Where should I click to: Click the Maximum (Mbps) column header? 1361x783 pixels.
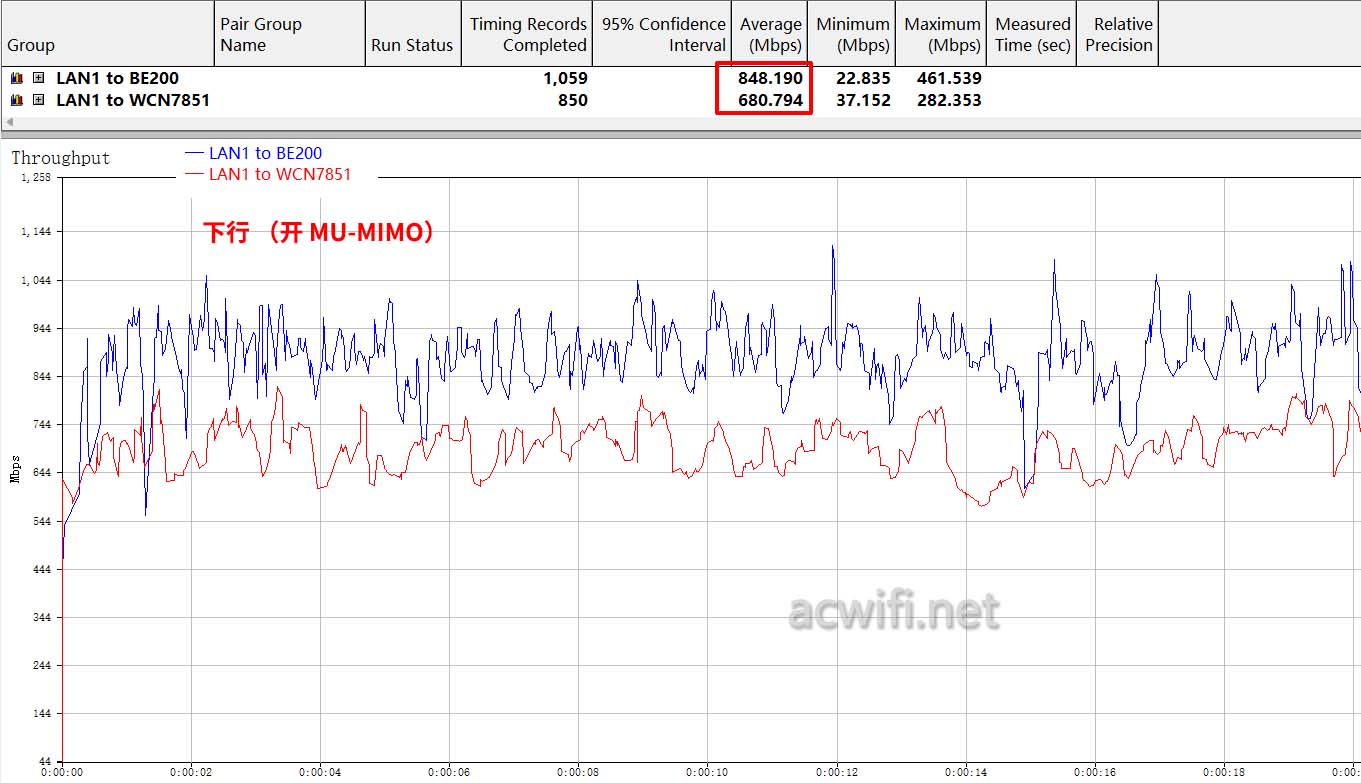pos(942,34)
